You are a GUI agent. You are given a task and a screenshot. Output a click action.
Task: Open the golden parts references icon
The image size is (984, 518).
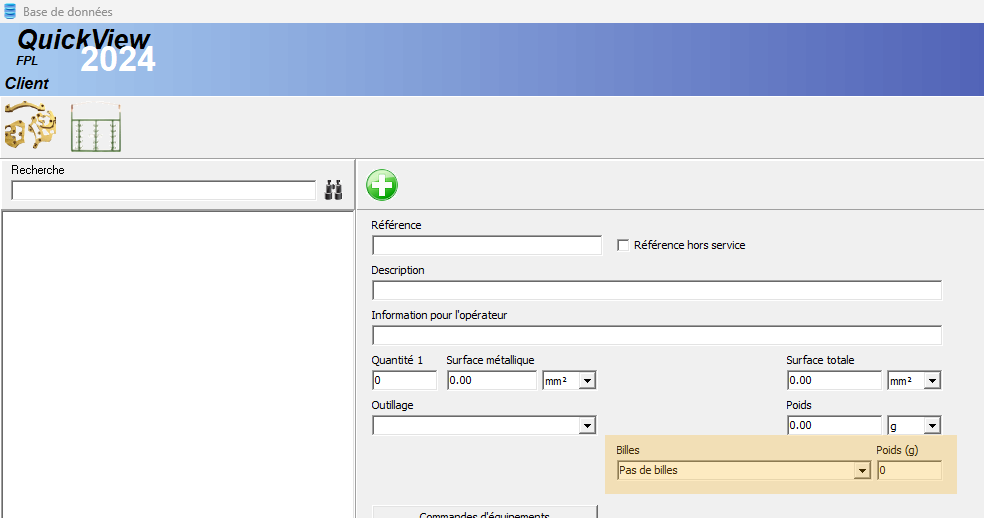[x=29, y=127]
